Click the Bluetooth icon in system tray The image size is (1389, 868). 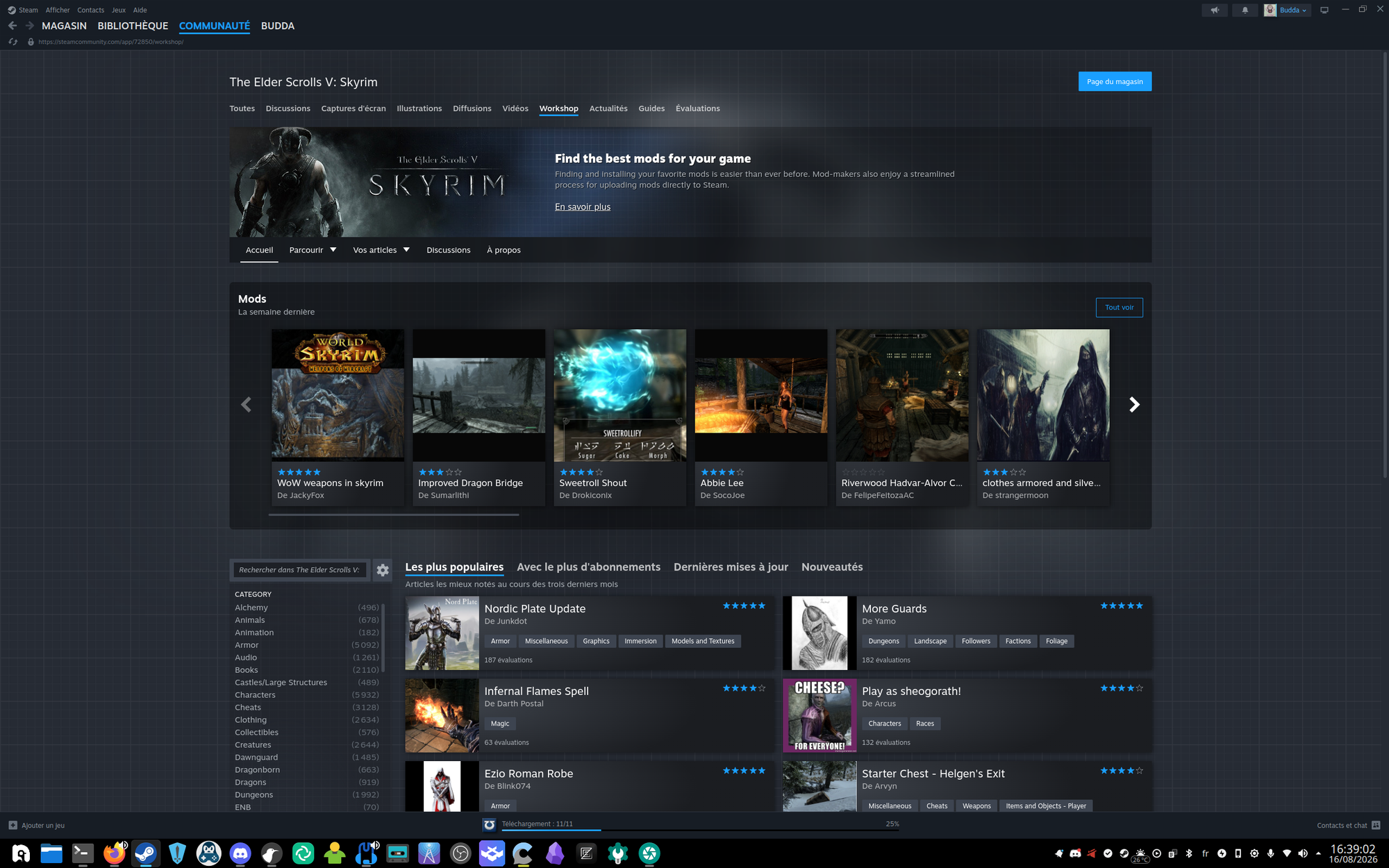pyautogui.click(x=1188, y=853)
